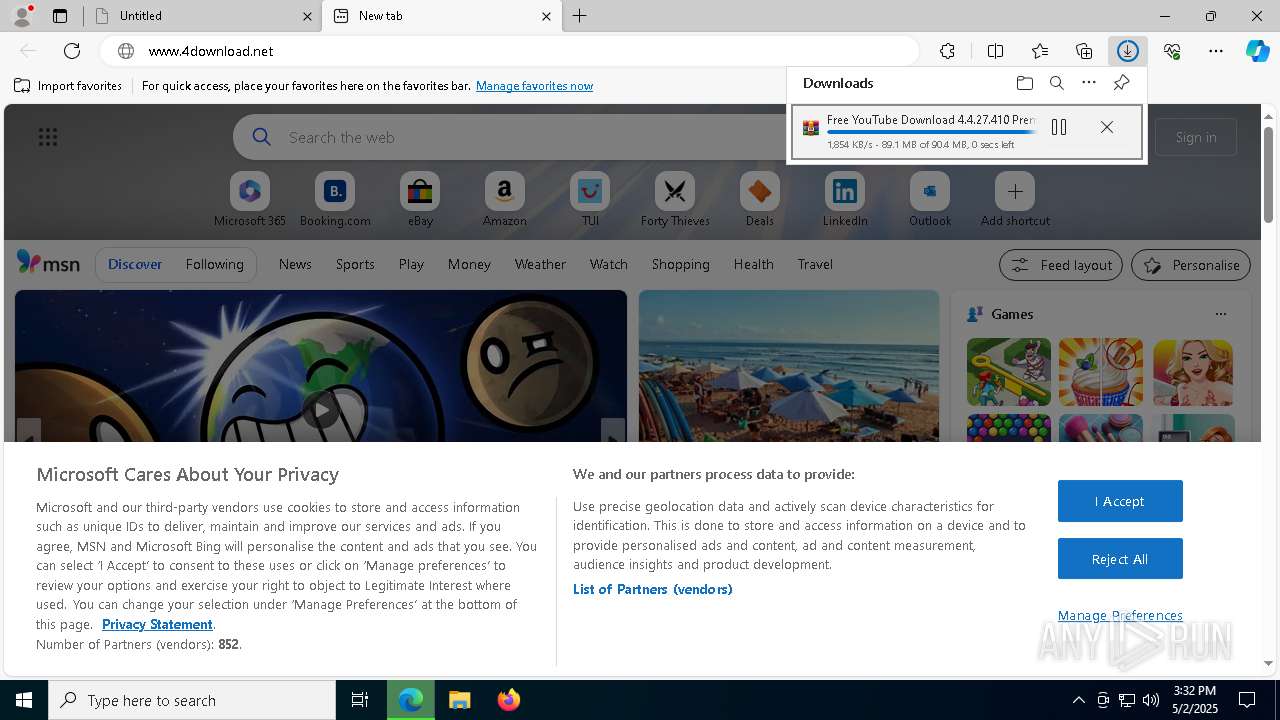This screenshot has height=720, width=1280.
Task: Open Copilot icon in browser corner
Action: [x=1258, y=51]
